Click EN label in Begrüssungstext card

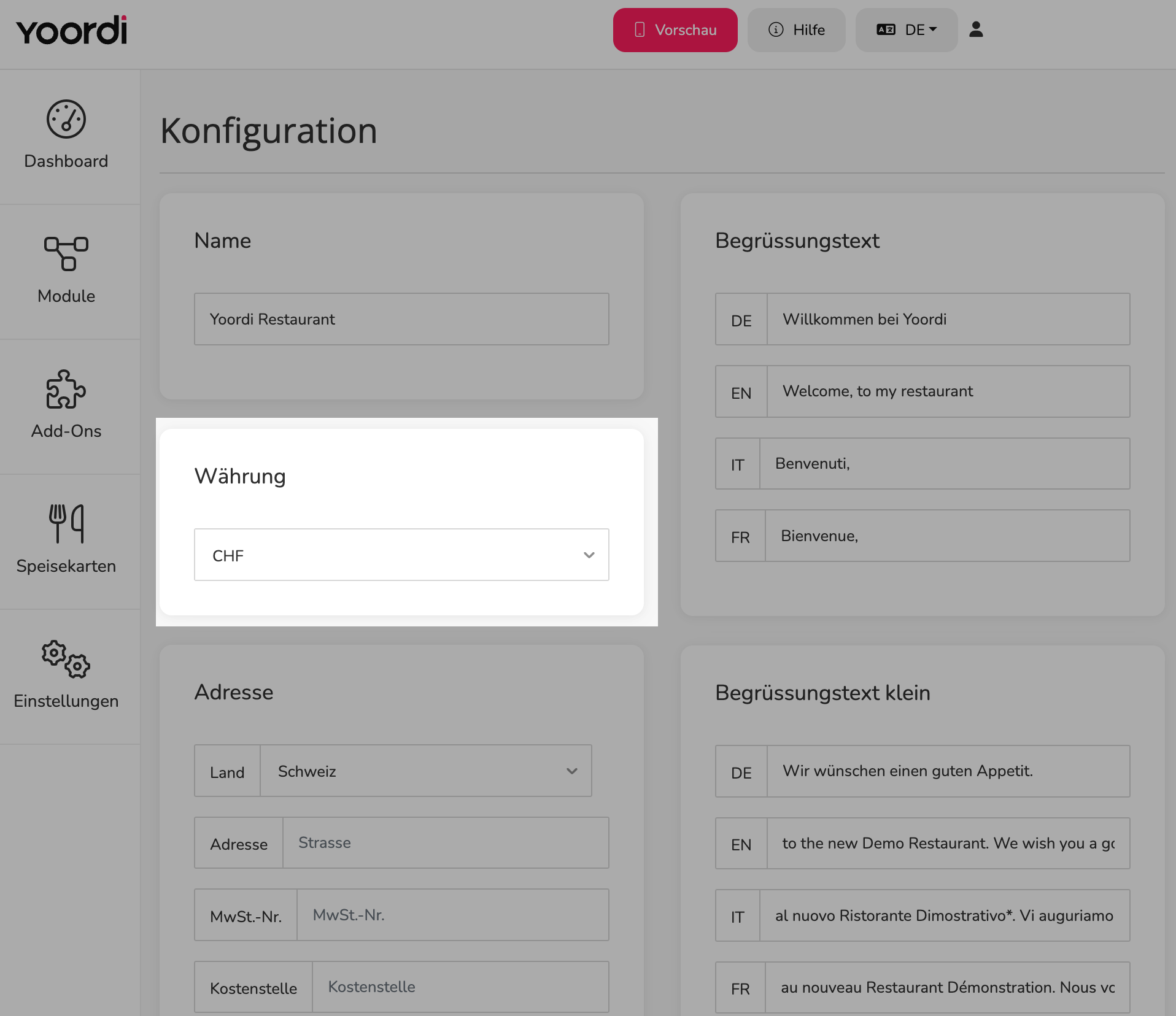(741, 393)
